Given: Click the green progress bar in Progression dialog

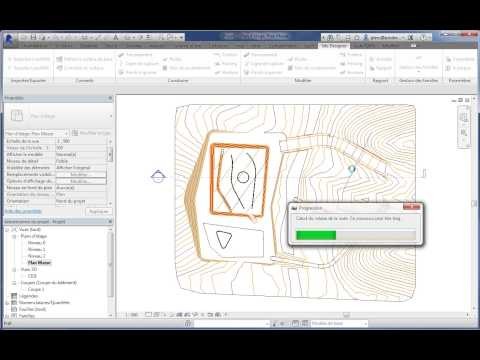Looking at the screenshot, I should click(x=316, y=235).
